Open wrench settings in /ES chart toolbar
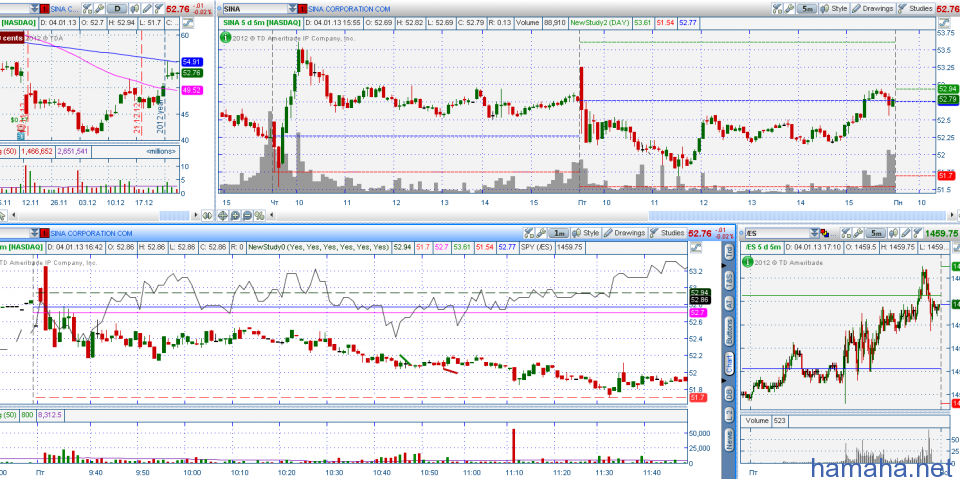 [858, 233]
